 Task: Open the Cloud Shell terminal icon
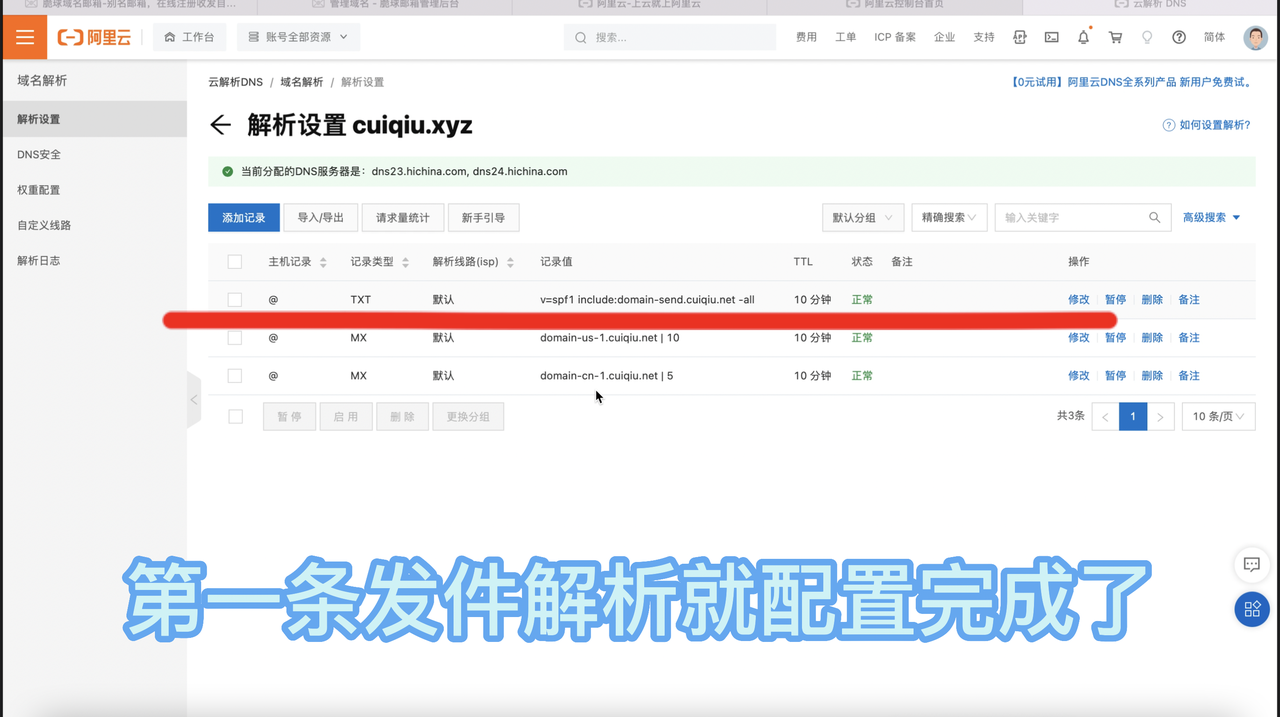point(1051,37)
